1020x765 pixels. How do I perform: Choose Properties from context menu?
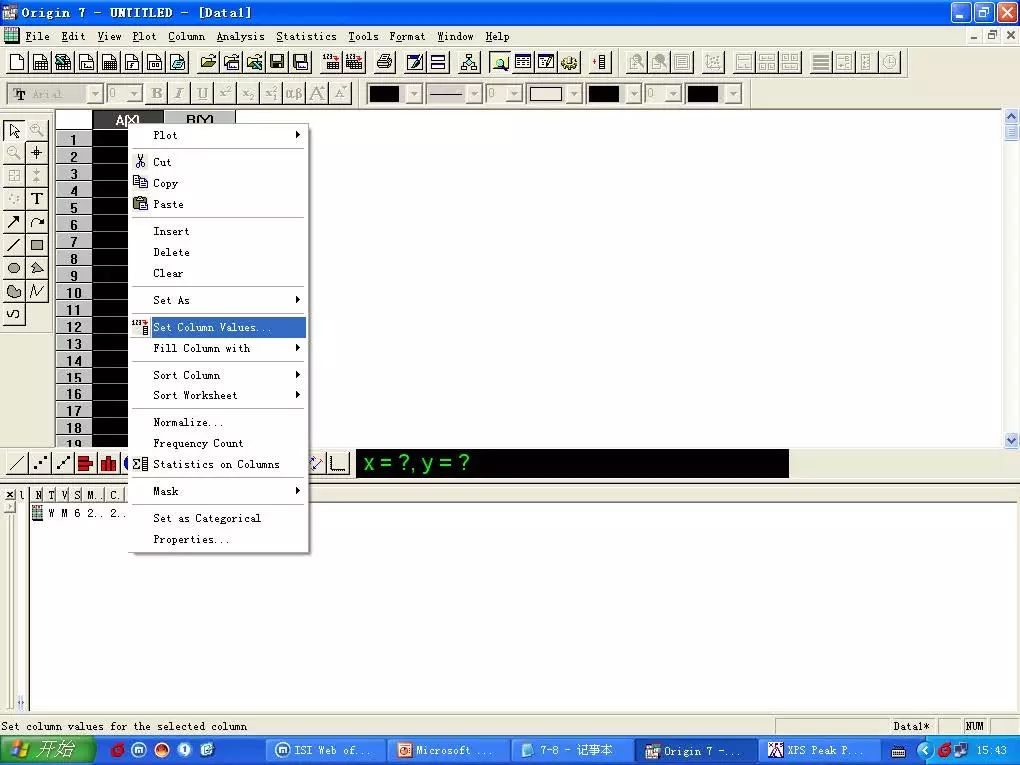pyautogui.click(x=219, y=539)
